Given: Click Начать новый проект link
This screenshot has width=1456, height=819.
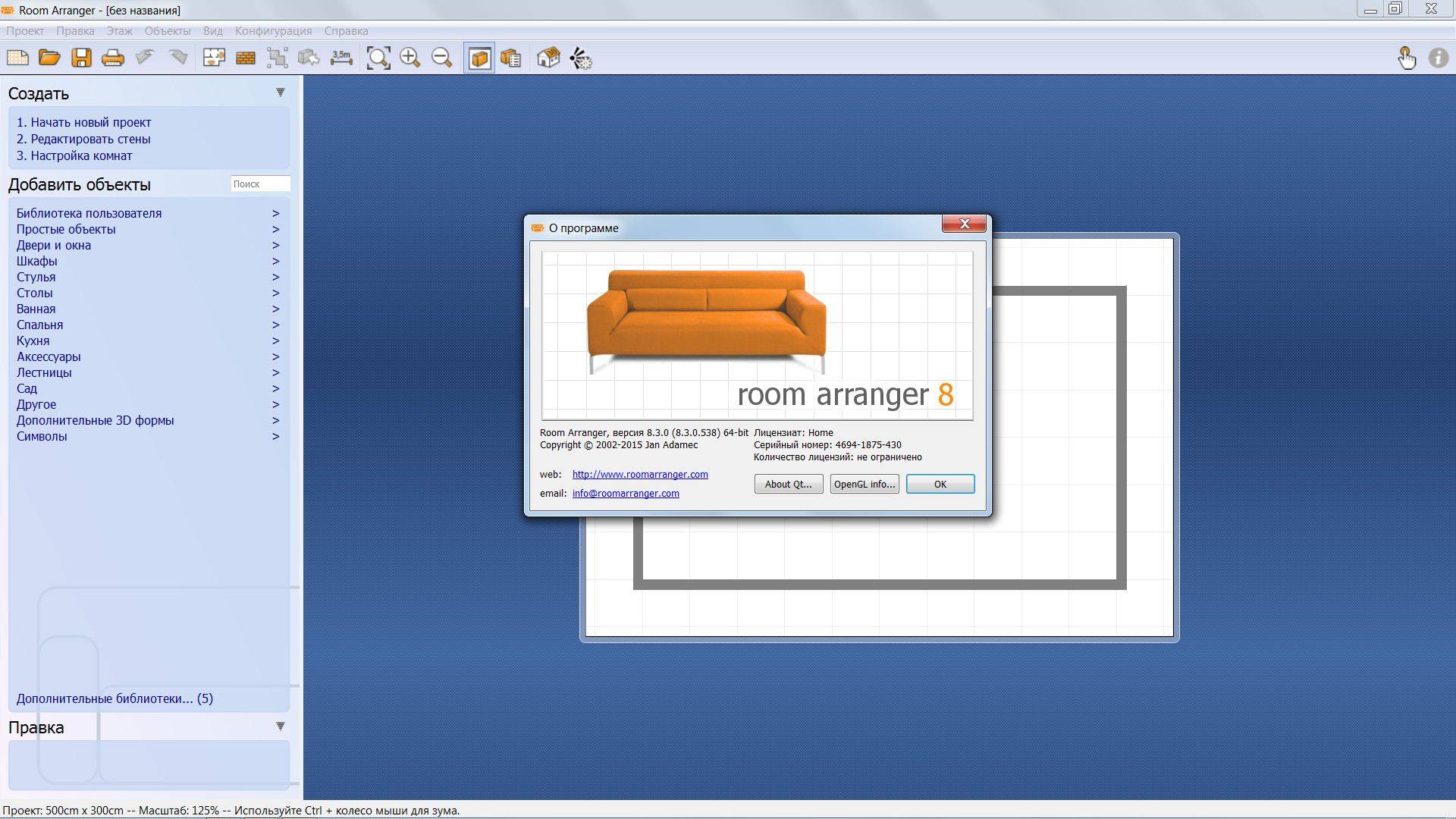Looking at the screenshot, I should [x=84, y=122].
